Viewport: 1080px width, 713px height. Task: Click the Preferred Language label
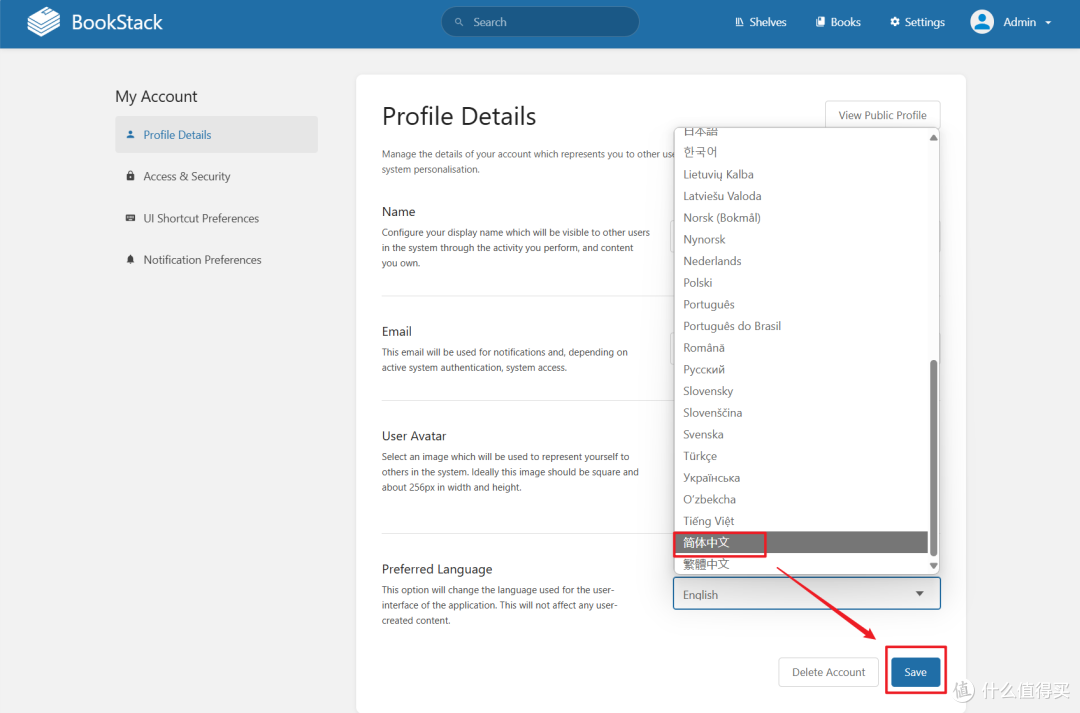[437, 569]
